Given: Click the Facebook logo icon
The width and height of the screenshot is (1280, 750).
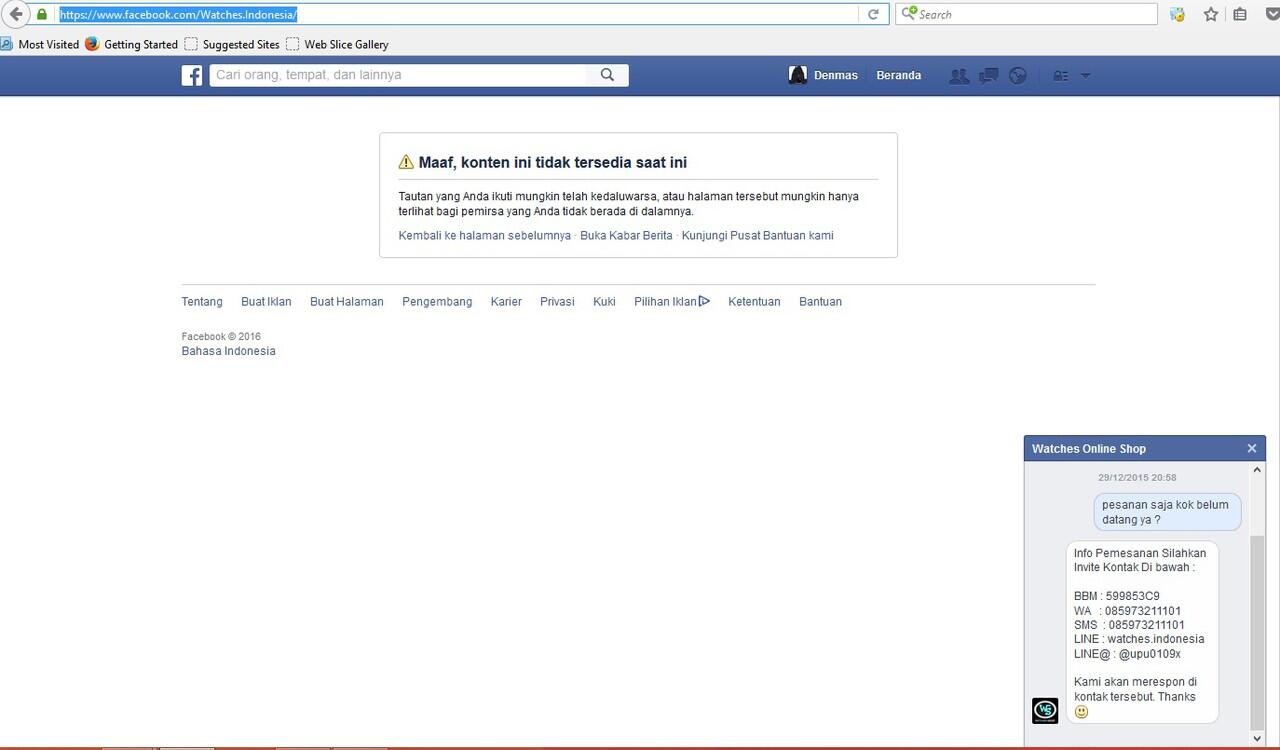Looking at the screenshot, I should [x=192, y=75].
